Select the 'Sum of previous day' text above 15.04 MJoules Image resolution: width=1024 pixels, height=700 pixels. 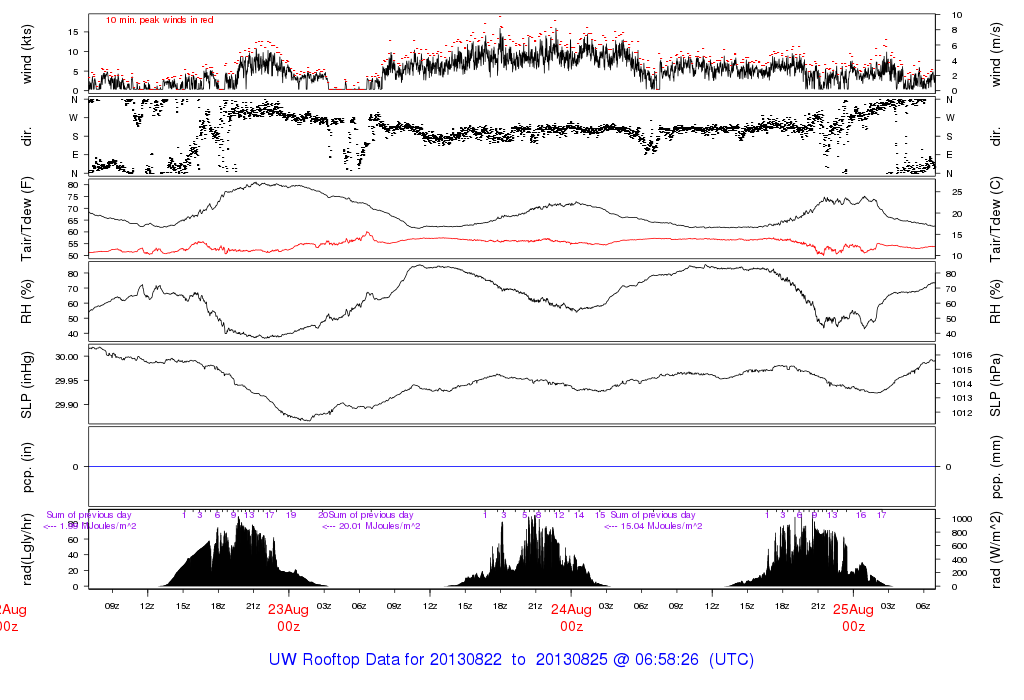[653, 515]
